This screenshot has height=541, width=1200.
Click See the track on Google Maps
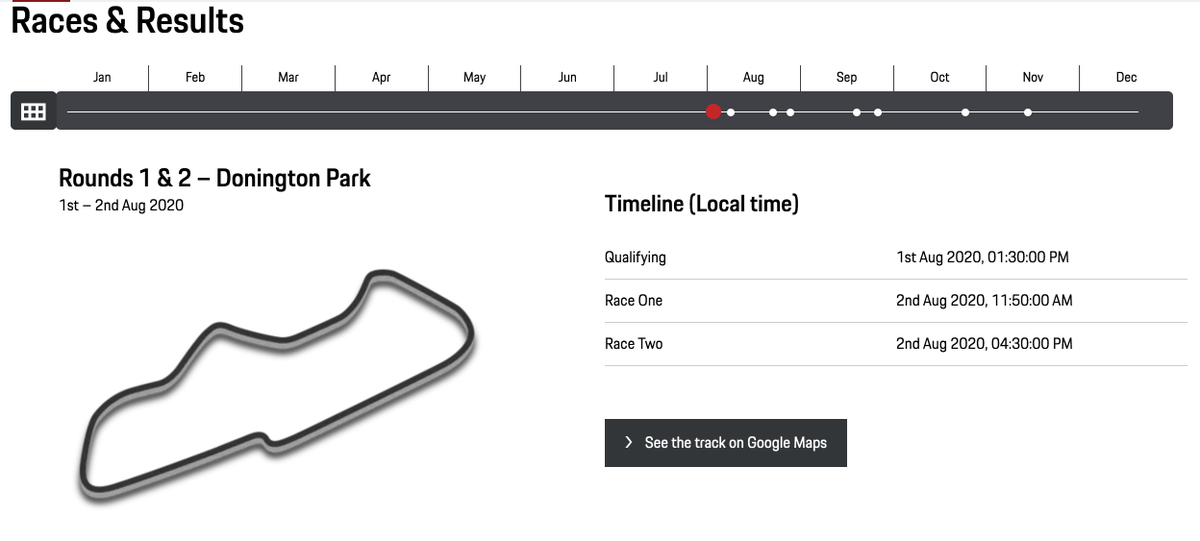[726, 443]
